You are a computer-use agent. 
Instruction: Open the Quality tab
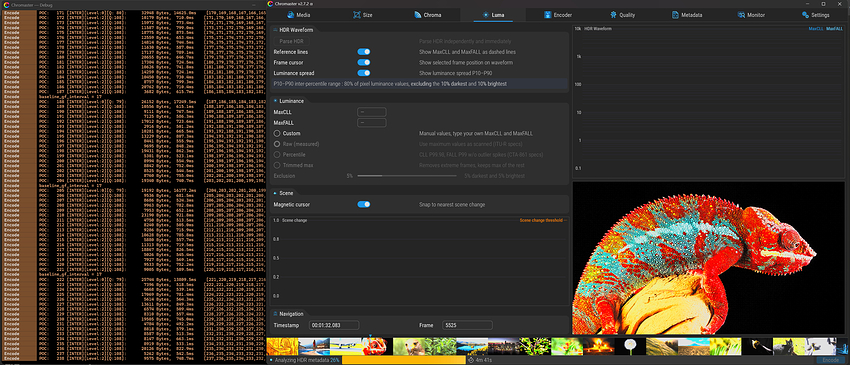tap(622, 15)
